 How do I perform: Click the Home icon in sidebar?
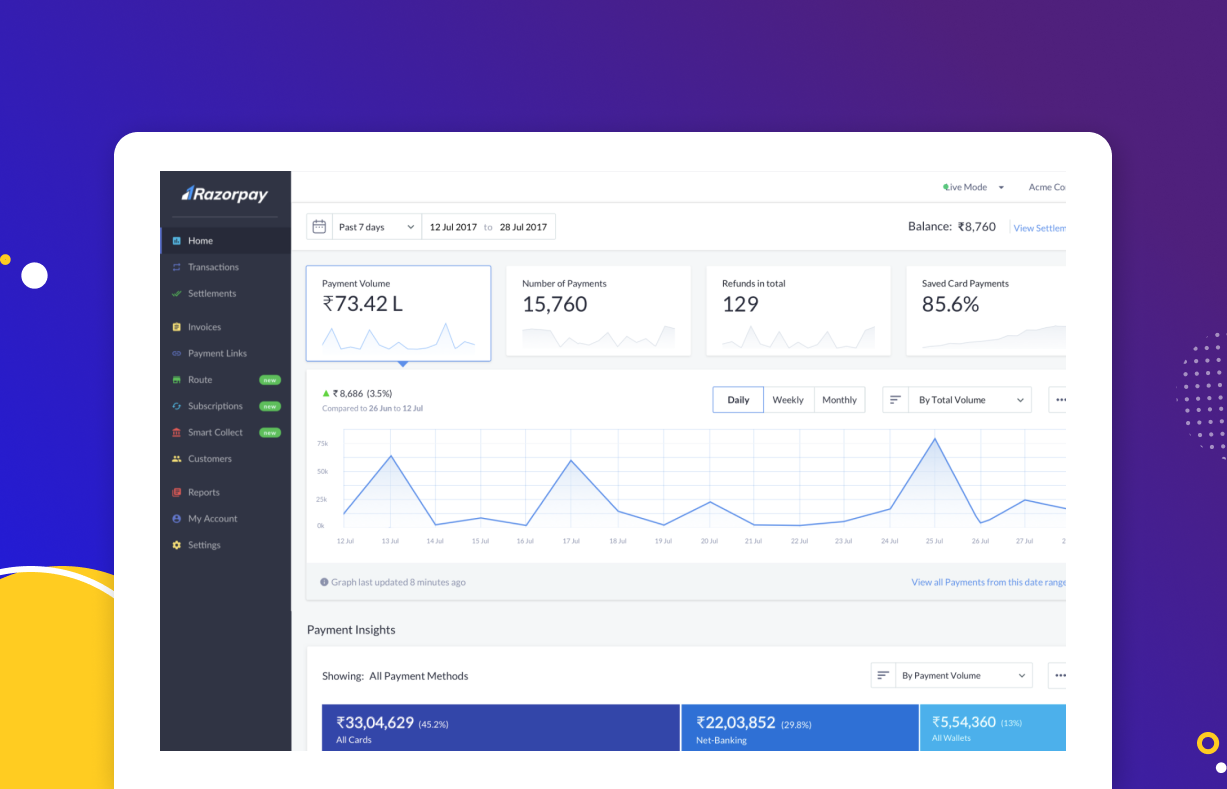[x=176, y=241]
